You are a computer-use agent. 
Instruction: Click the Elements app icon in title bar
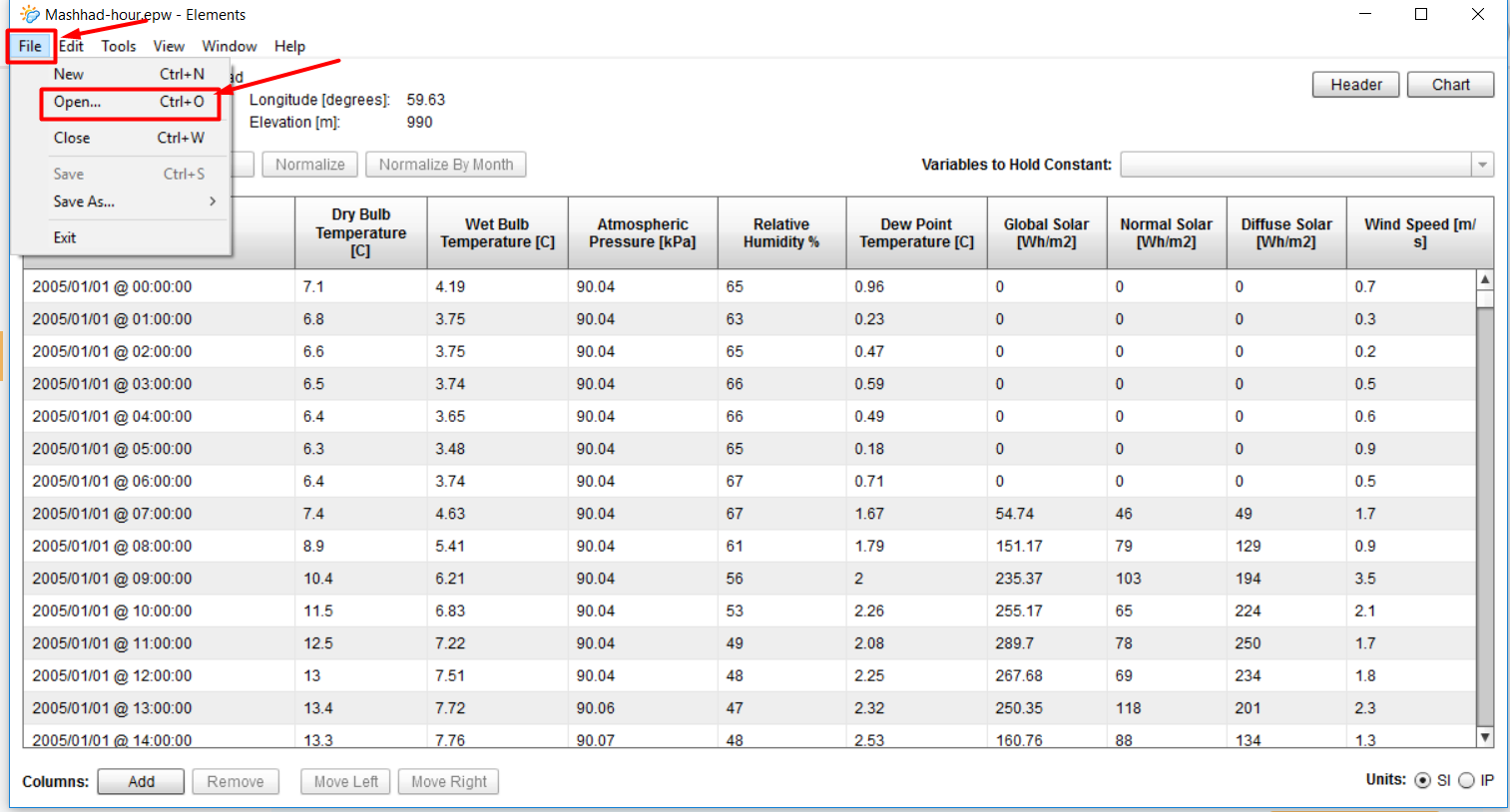pyautogui.click(x=29, y=14)
